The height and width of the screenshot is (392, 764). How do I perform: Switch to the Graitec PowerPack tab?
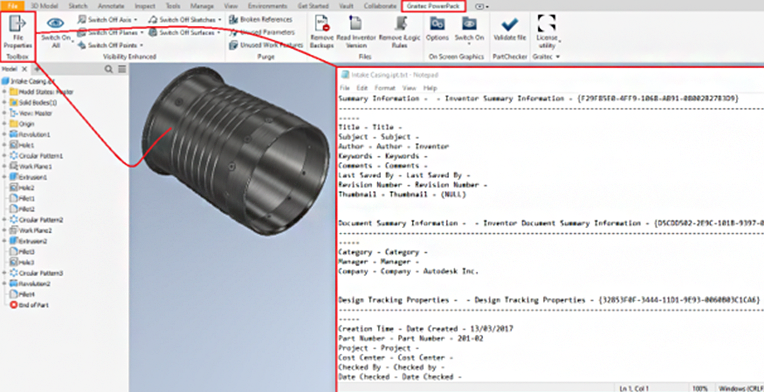pyautogui.click(x=433, y=6)
